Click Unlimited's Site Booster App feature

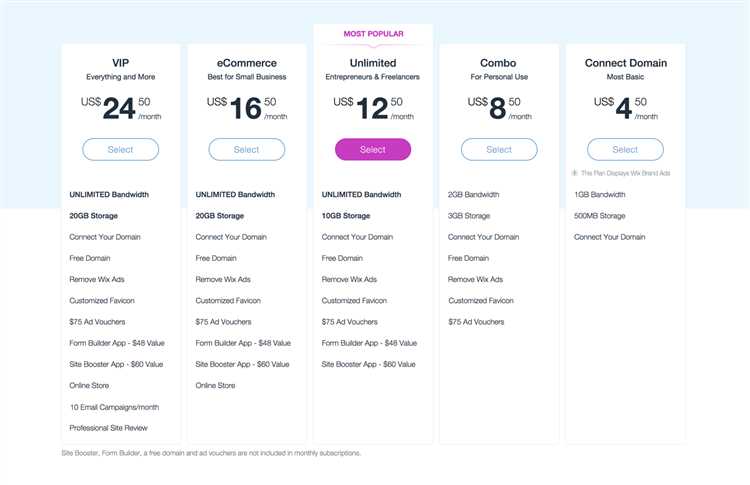pyautogui.click(x=369, y=364)
